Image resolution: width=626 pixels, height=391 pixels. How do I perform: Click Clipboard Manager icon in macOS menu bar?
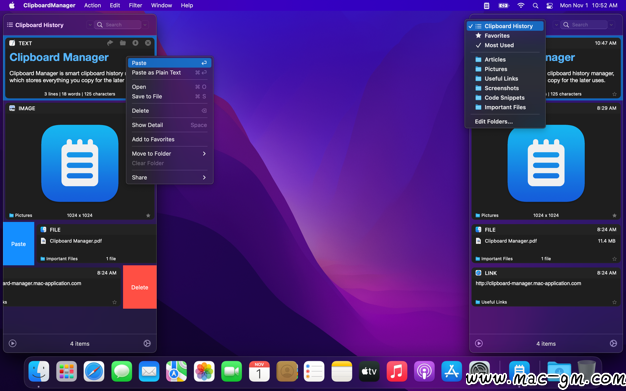486,6
